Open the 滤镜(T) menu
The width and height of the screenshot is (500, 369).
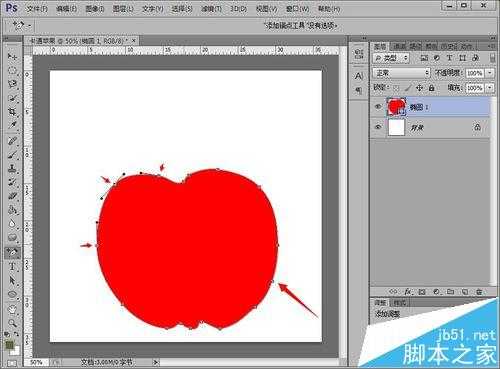click(x=211, y=8)
